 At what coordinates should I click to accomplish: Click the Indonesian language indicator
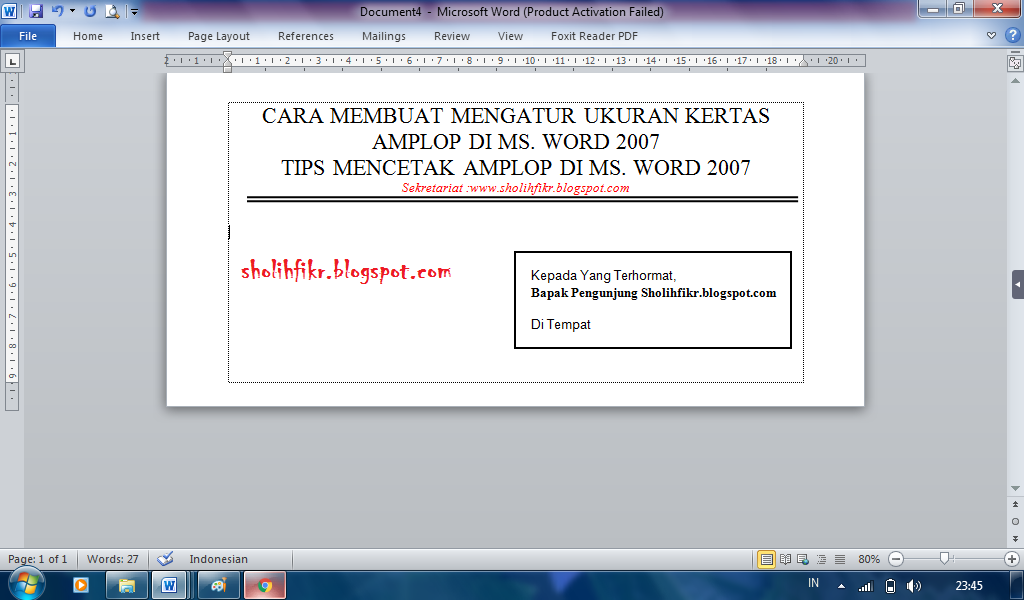point(218,559)
